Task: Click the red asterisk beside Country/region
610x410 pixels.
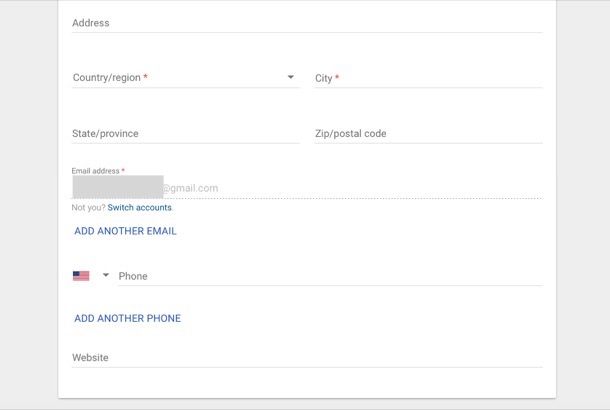Action: (x=145, y=76)
